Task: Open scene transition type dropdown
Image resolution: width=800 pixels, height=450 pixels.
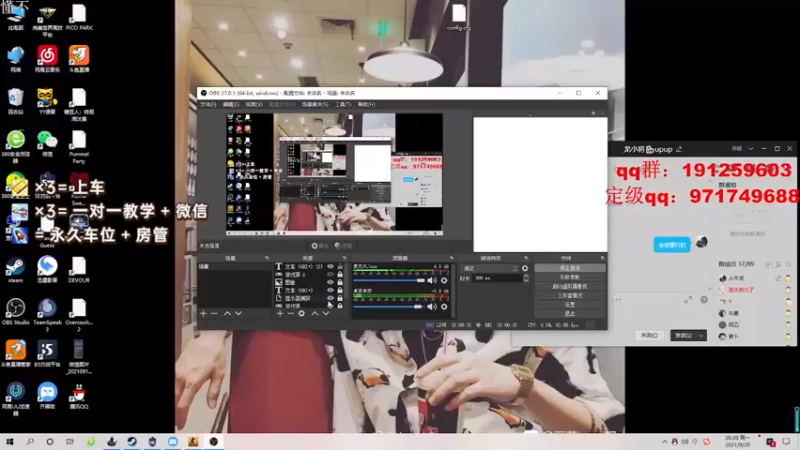Action: (489, 268)
